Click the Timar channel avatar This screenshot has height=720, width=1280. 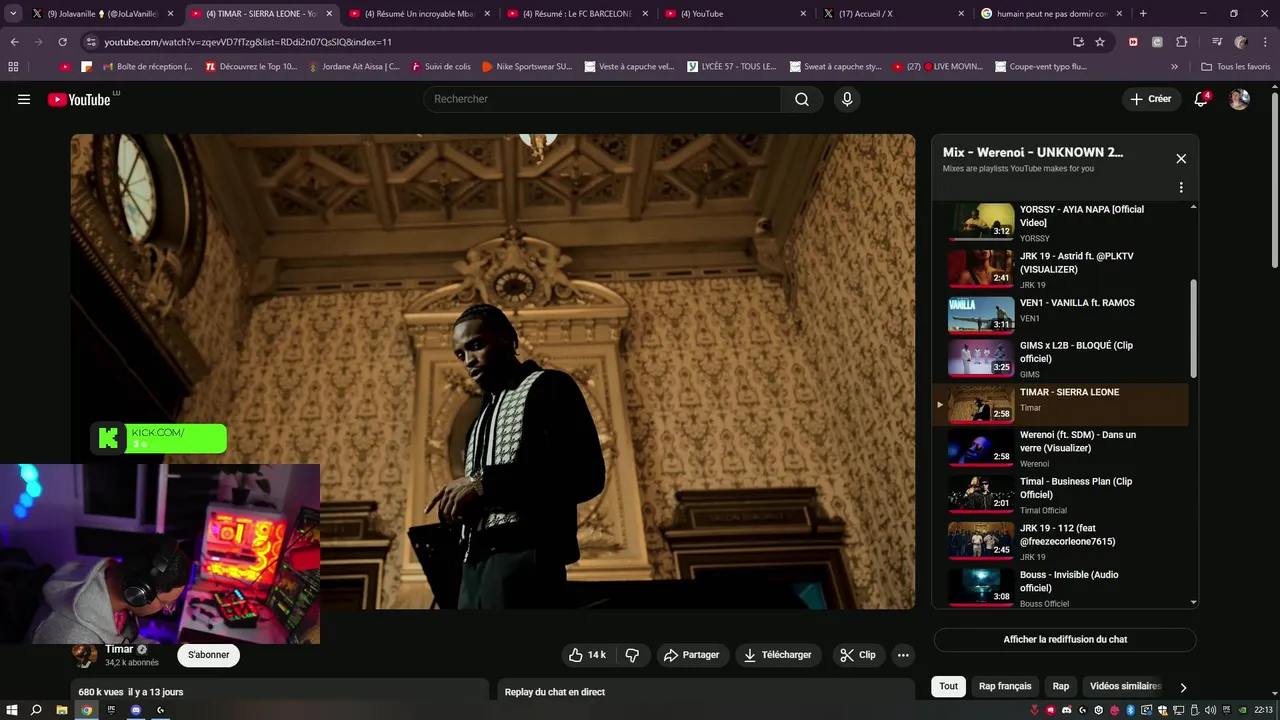pos(85,655)
